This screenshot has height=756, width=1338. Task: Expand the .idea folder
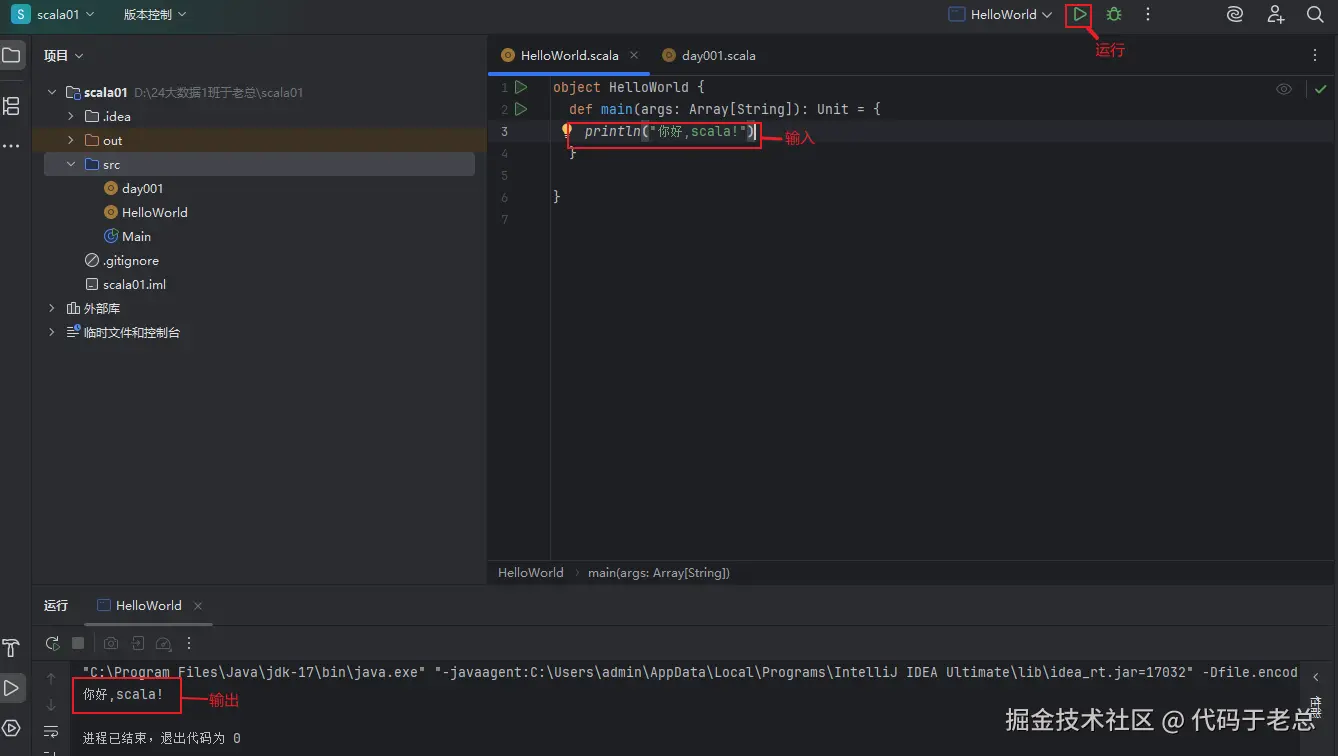(71, 116)
